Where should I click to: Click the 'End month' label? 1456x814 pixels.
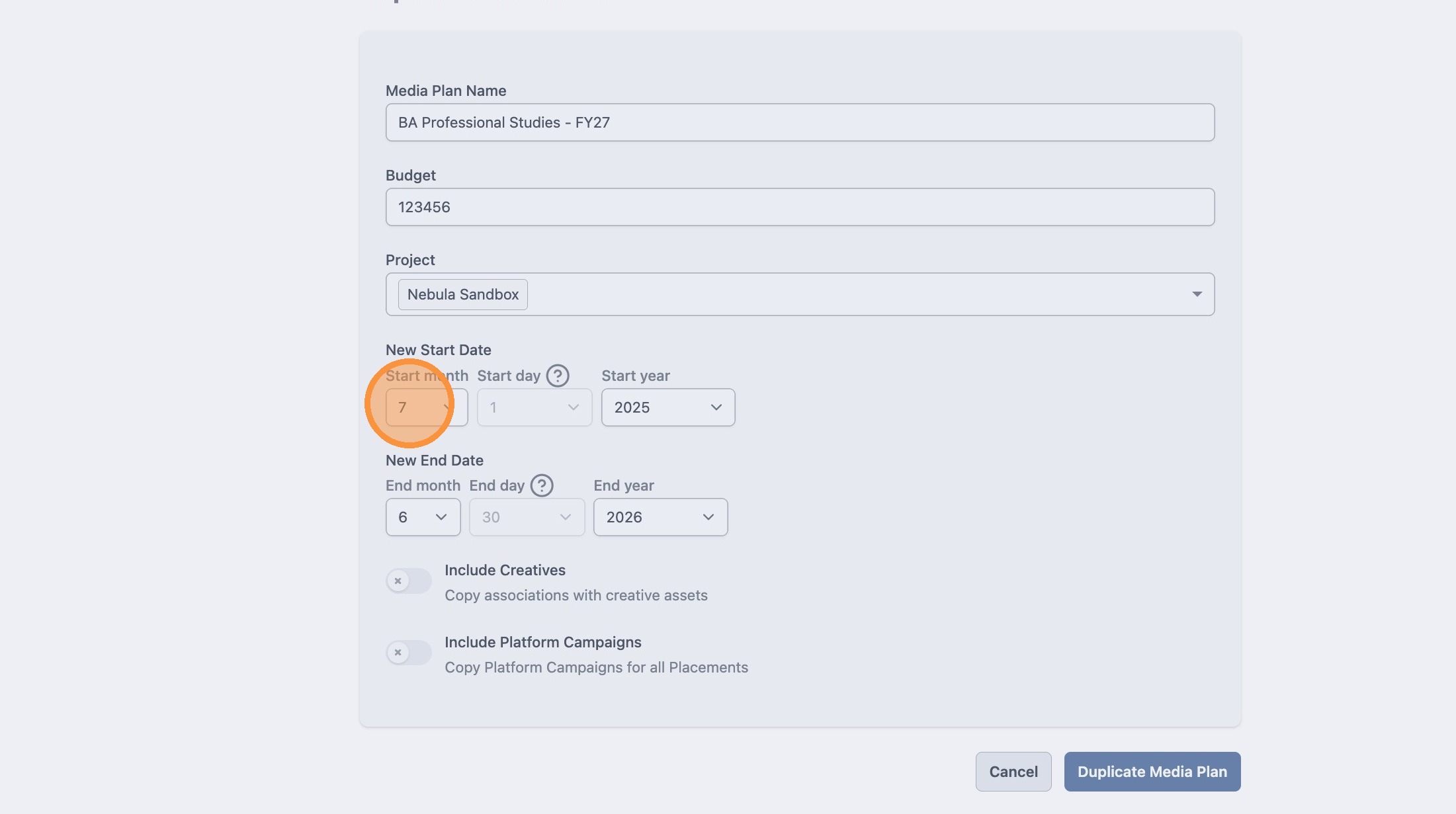pyautogui.click(x=423, y=485)
